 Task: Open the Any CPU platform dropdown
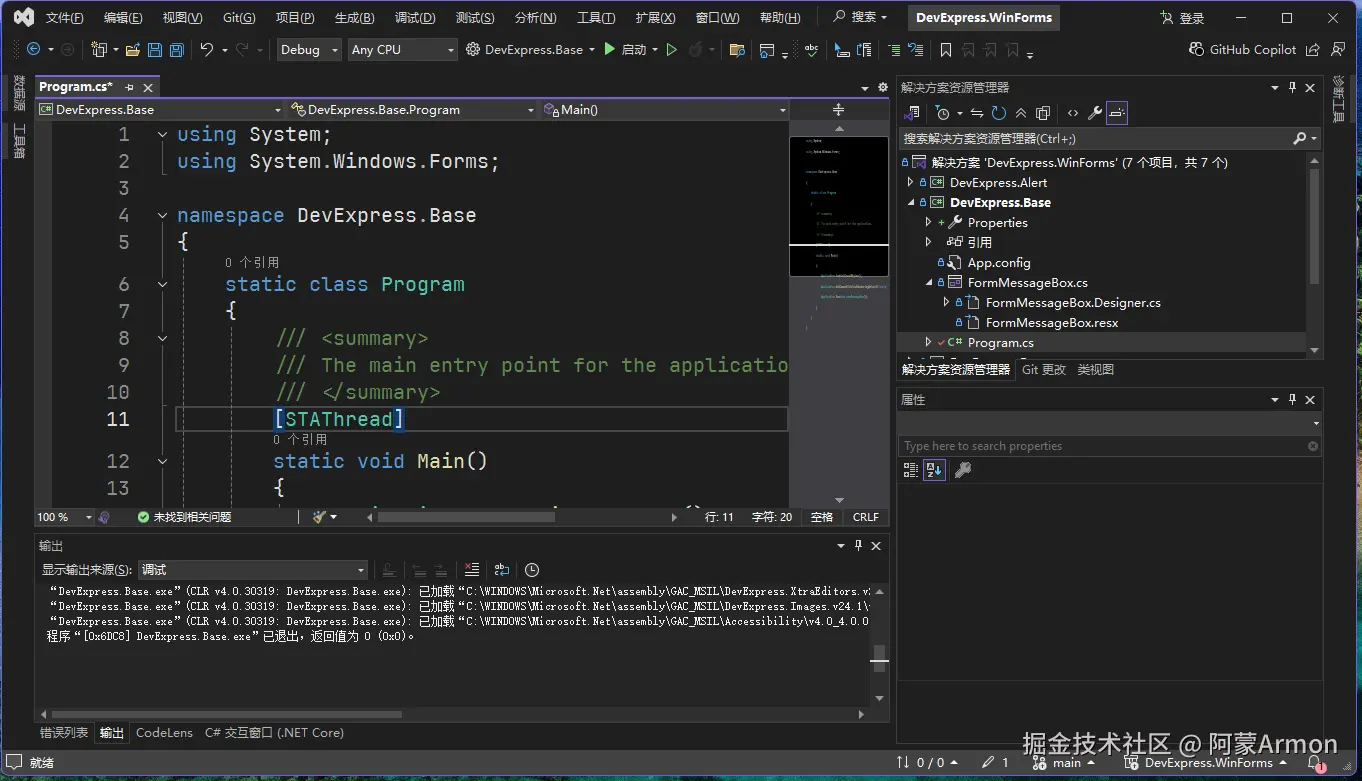coord(402,50)
